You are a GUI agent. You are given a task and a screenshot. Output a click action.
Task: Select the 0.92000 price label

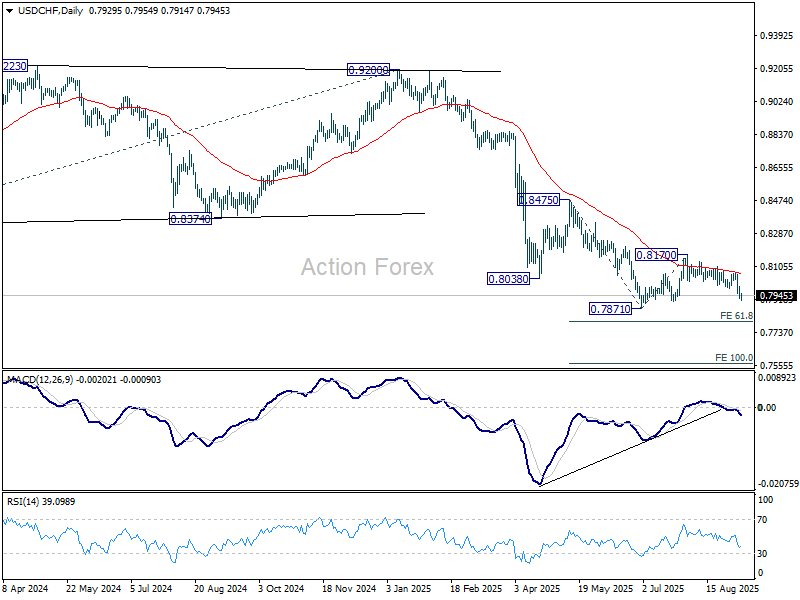[368, 70]
